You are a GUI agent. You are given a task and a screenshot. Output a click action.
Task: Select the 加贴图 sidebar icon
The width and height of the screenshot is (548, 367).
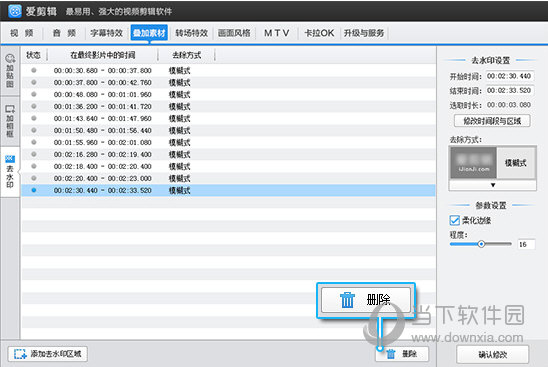pyautogui.click(x=10, y=71)
